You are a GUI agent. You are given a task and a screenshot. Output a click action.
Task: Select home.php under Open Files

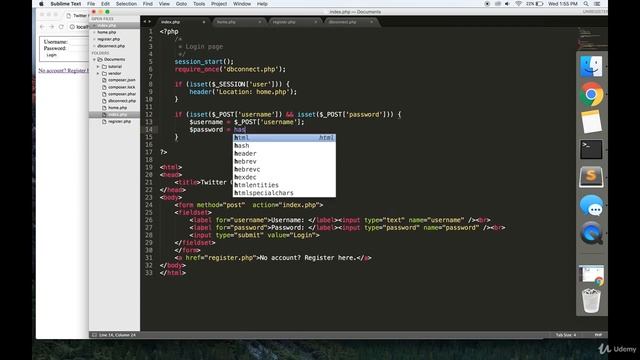(107, 32)
